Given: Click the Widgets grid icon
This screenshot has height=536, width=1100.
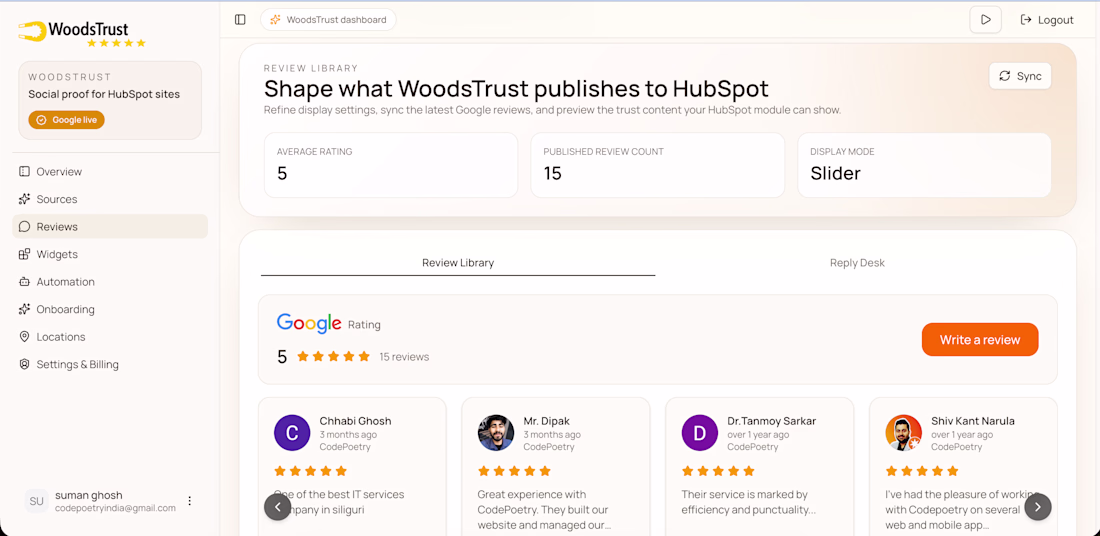Looking at the screenshot, I should click(x=25, y=254).
